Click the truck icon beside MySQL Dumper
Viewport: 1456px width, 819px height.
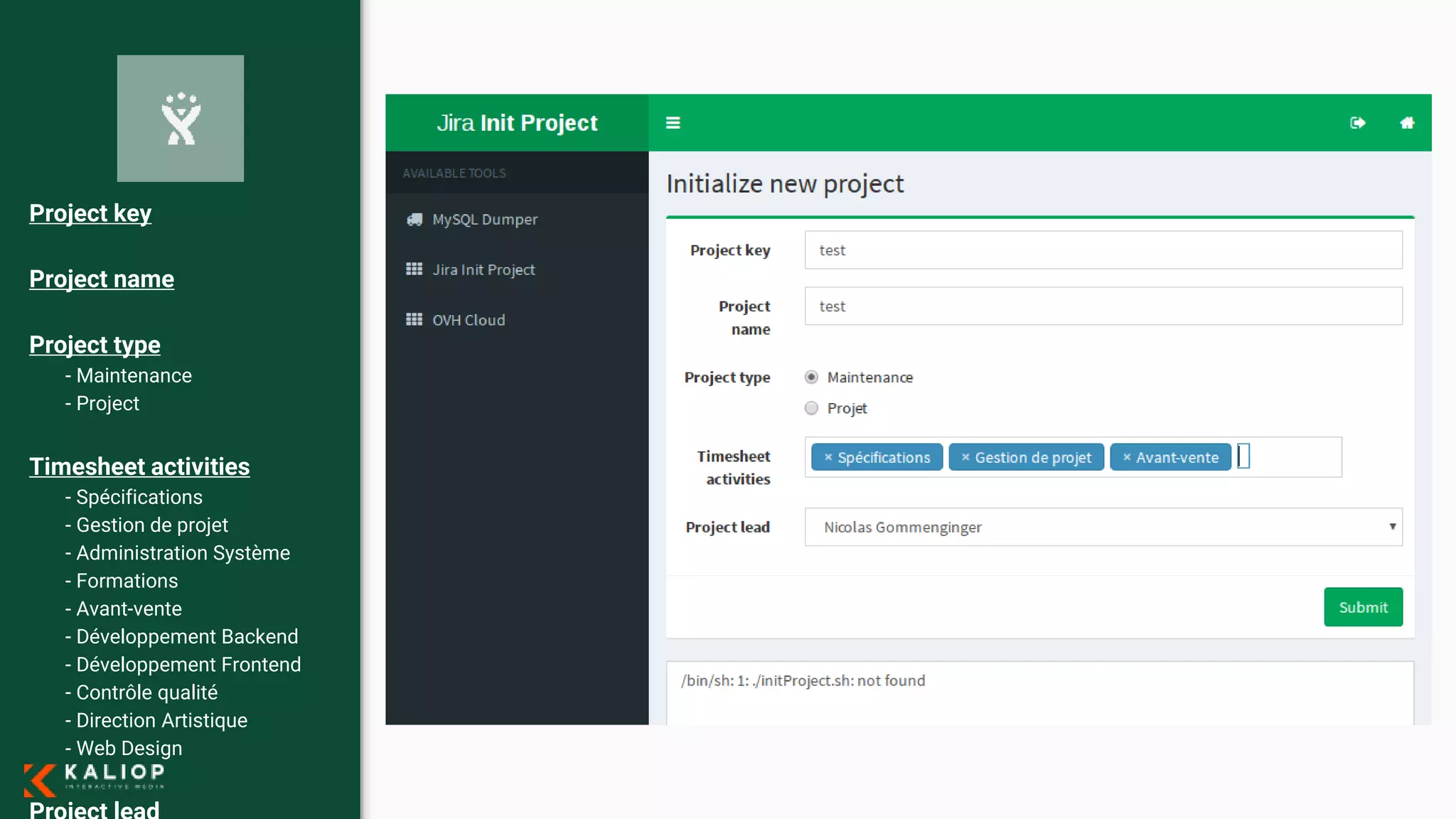(414, 219)
